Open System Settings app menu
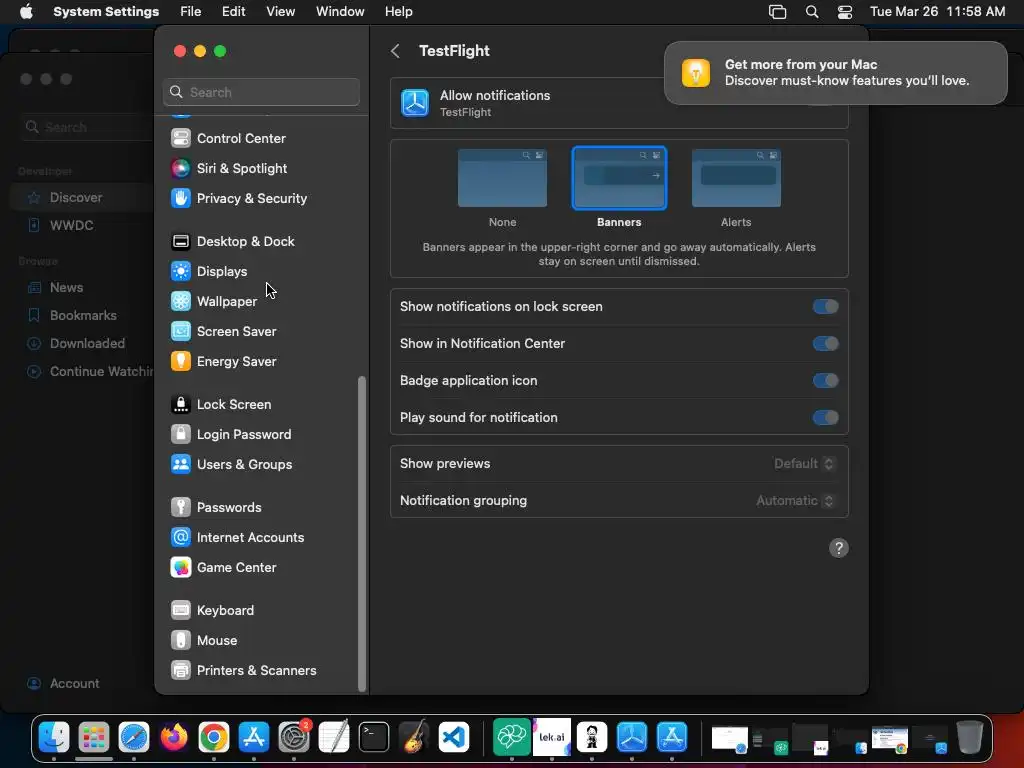The width and height of the screenshot is (1024, 768). click(x=106, y=12)
